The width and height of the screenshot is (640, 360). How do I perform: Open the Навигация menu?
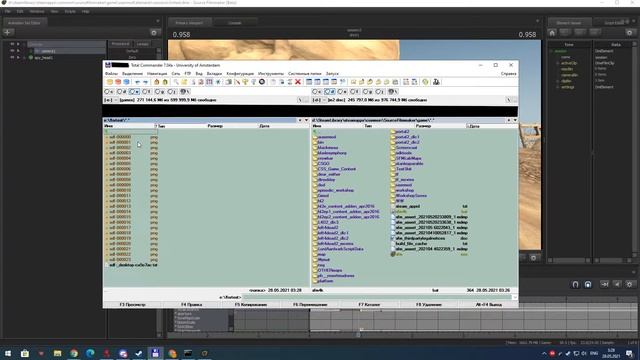(x=157, y=74)
